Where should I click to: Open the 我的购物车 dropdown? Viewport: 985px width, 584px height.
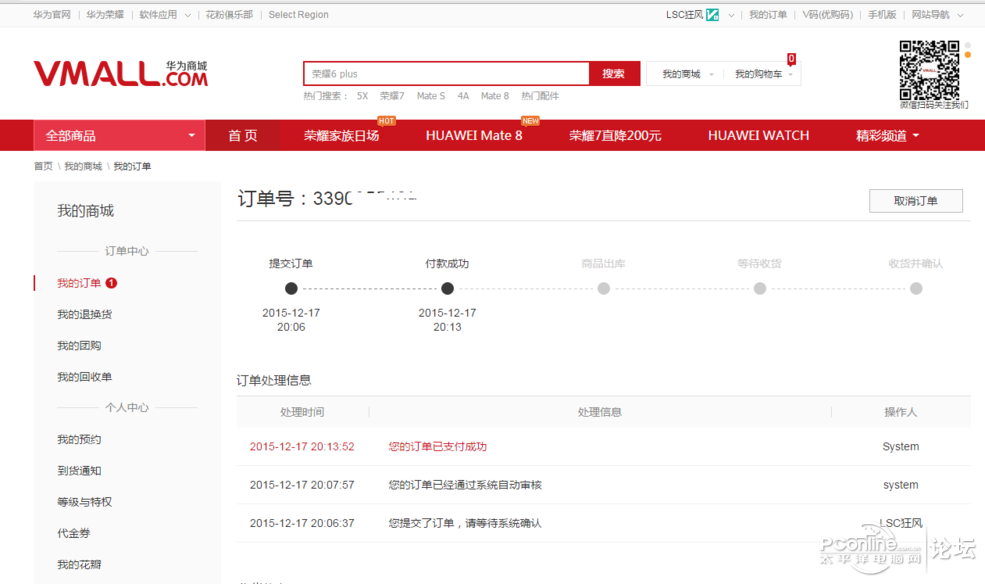[764, 74]
